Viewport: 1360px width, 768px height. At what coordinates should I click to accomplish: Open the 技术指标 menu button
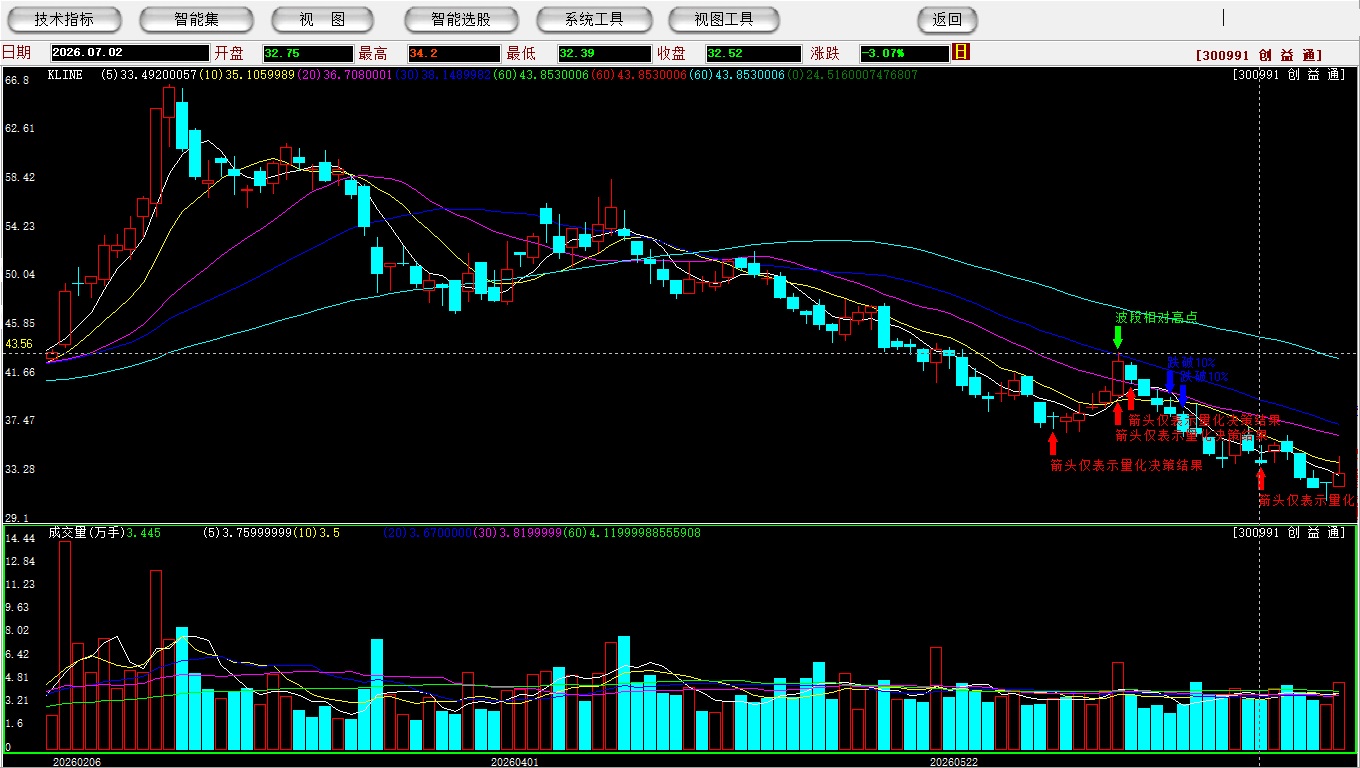tap(64, 19)
